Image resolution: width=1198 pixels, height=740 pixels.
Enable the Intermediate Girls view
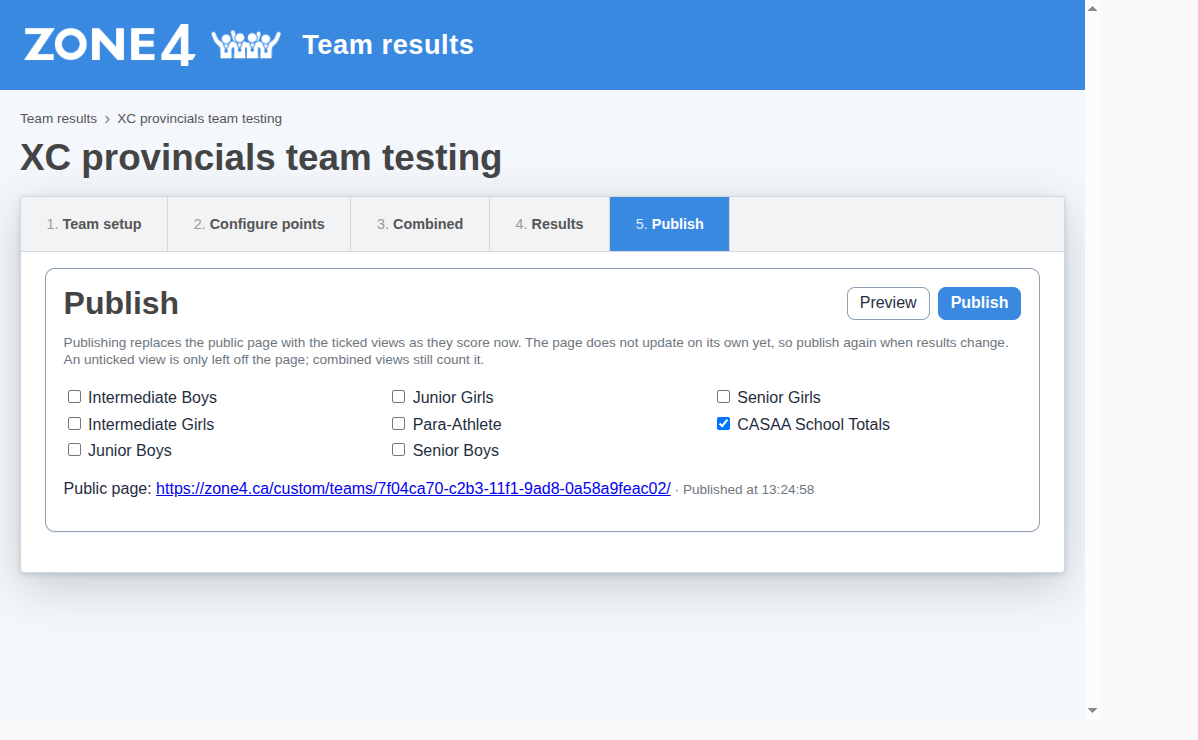click(74, 423)
